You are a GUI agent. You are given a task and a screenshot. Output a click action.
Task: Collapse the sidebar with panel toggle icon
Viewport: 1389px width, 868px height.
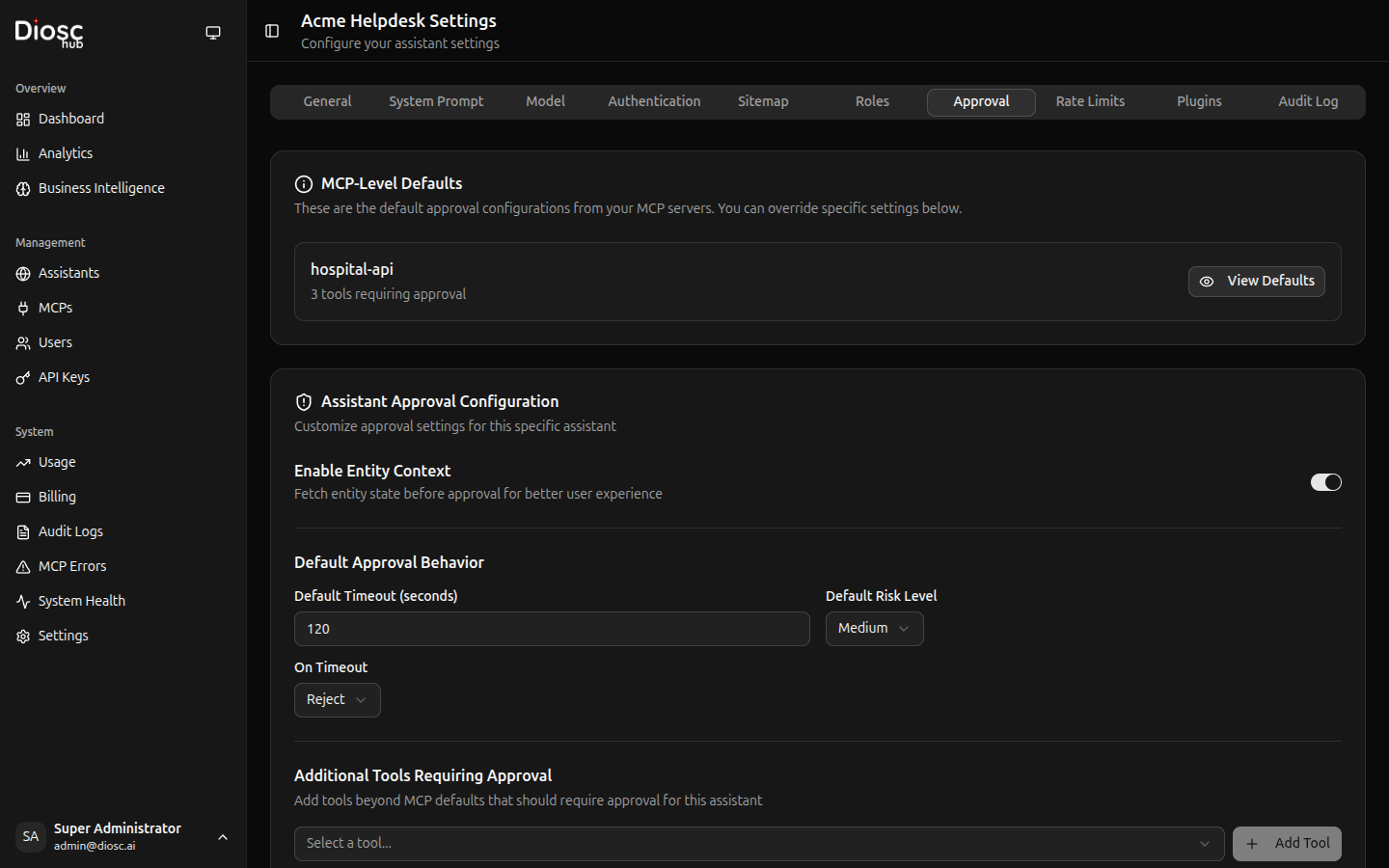point(272,31)
